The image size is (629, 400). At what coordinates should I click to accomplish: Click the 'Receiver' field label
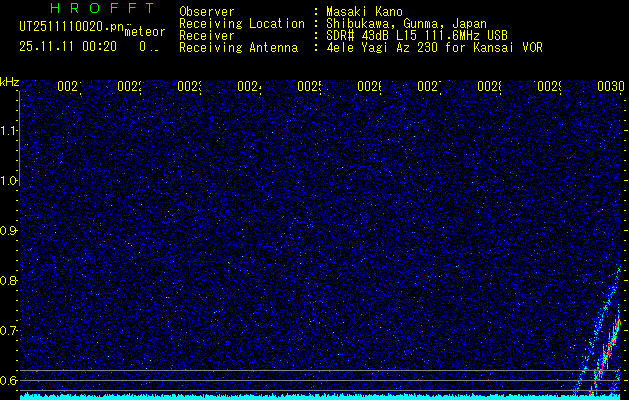(x=207, y=36)
